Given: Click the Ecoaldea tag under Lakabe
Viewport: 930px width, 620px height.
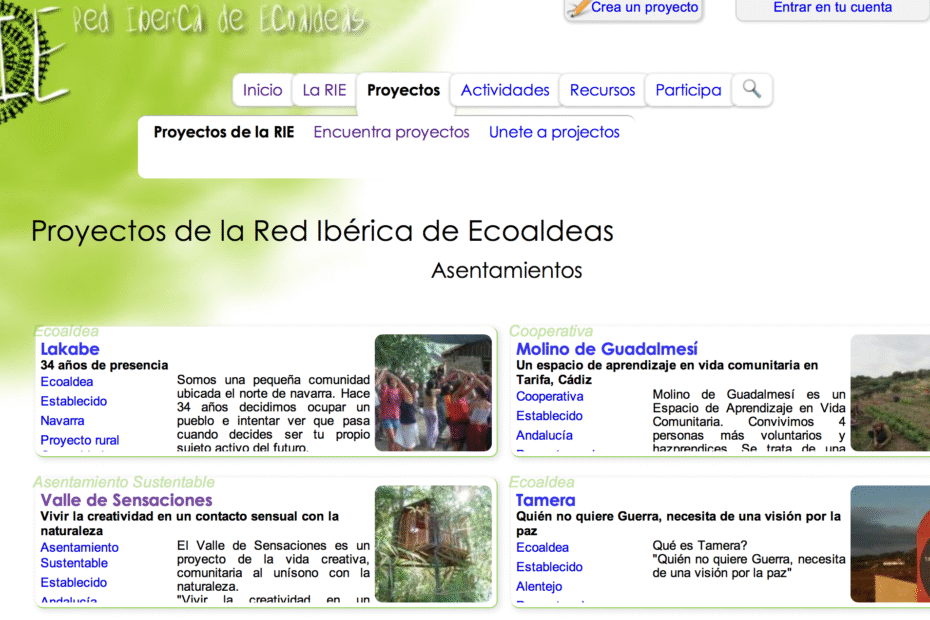Looking at the screenshot, I should pyautogui.click(x=66, y=381).
